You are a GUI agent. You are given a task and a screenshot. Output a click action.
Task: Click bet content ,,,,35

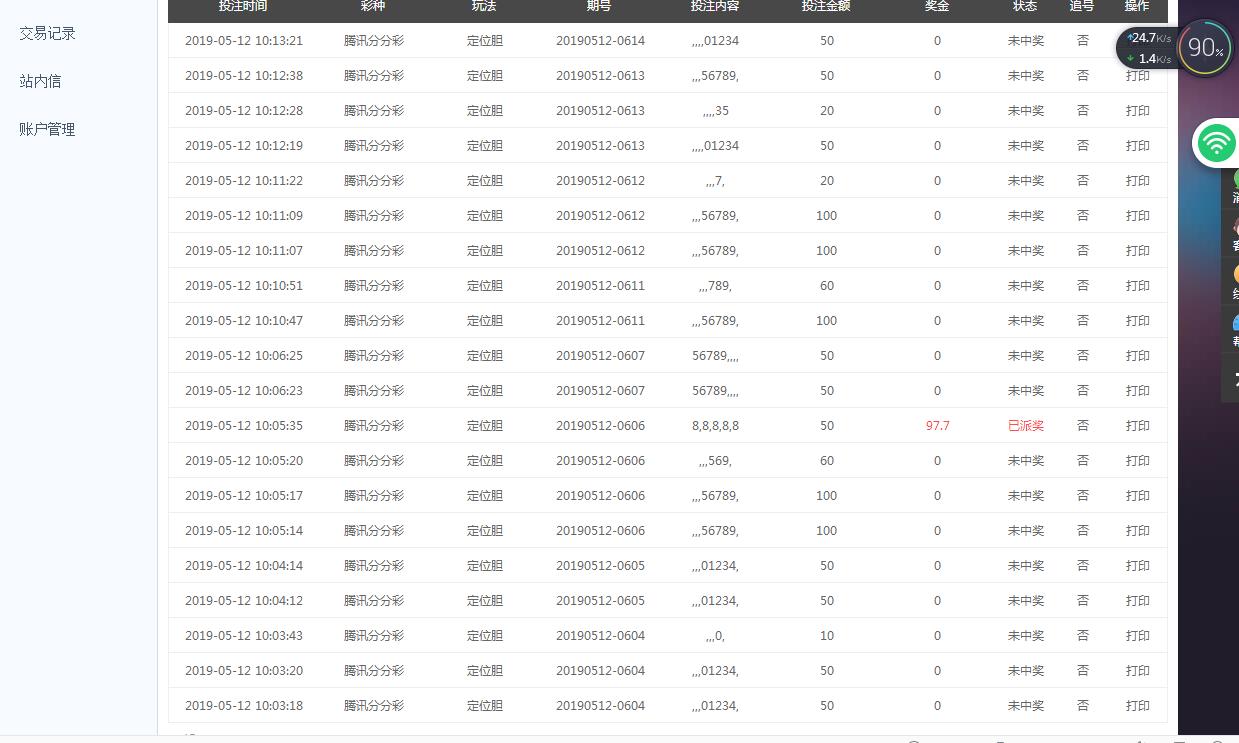(x=715, y=111)
